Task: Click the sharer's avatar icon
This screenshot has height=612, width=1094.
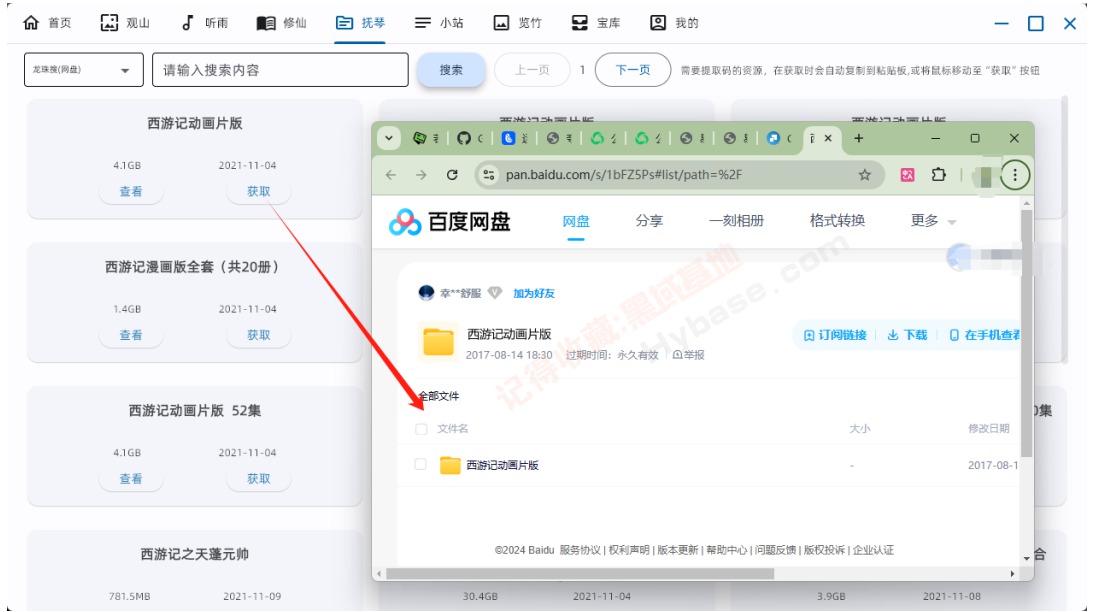Action: pyautogui.click(x=426, y=293)
